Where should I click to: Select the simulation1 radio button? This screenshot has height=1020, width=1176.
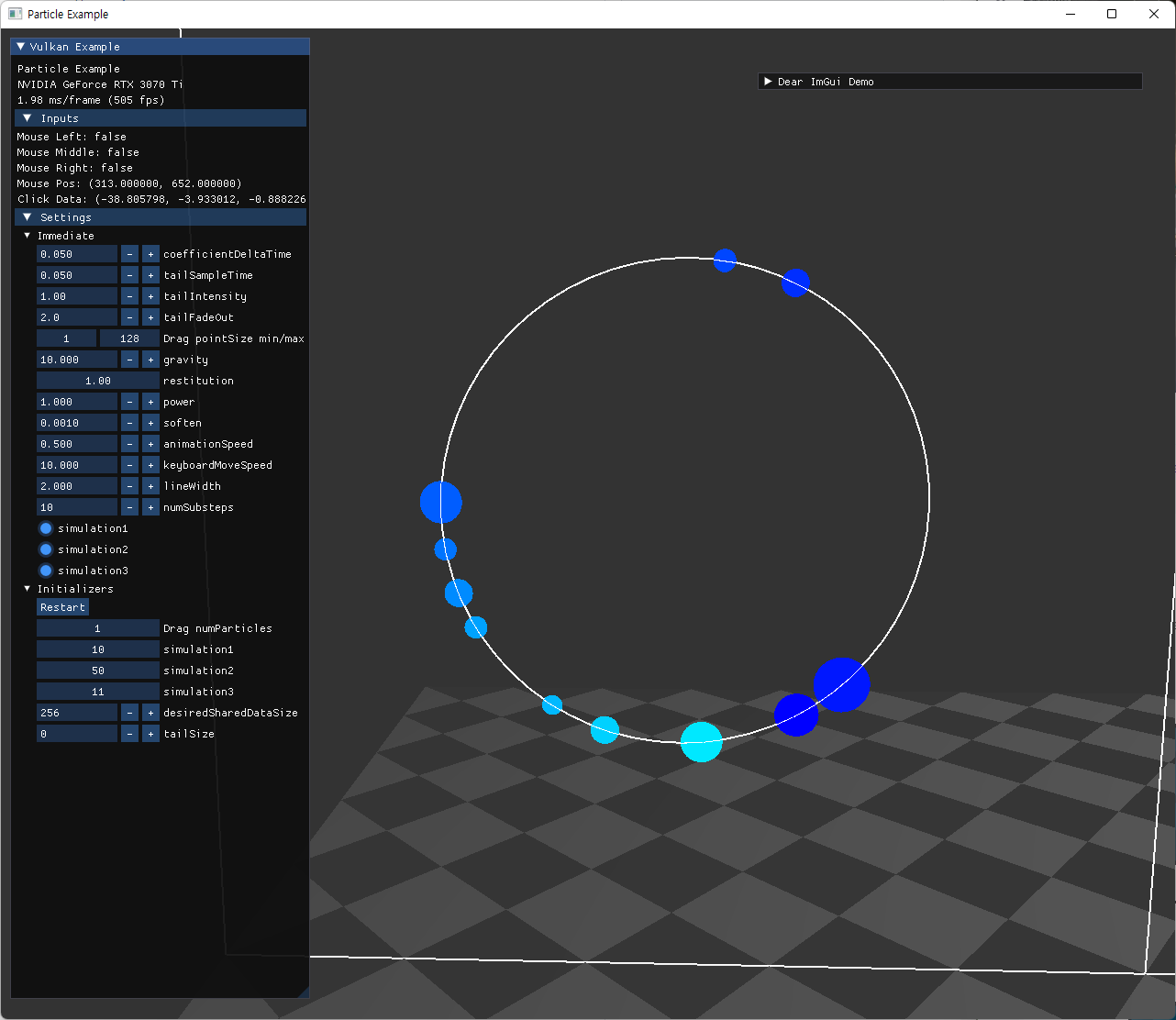pyautogui.click(x=46, y=528)
